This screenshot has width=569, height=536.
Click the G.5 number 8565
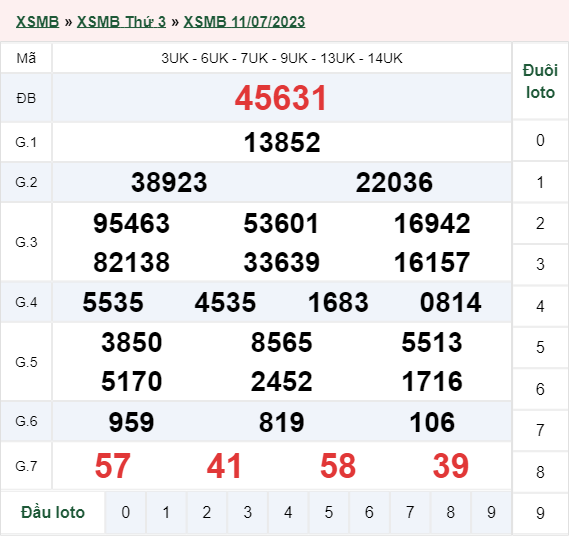[282, 342]
